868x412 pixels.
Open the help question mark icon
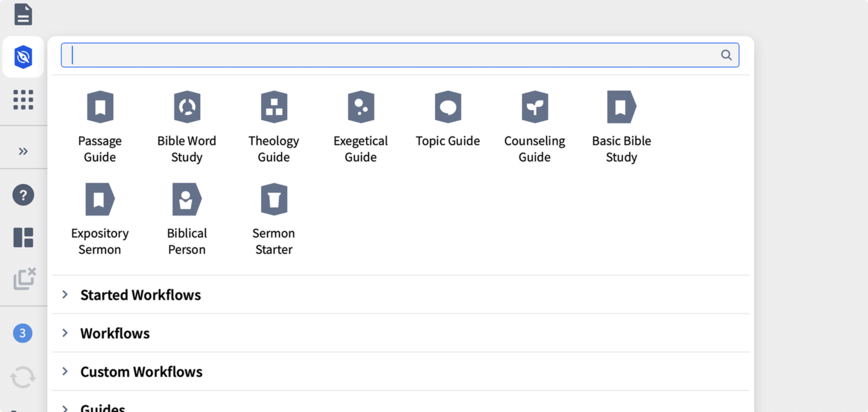(23, 195)
